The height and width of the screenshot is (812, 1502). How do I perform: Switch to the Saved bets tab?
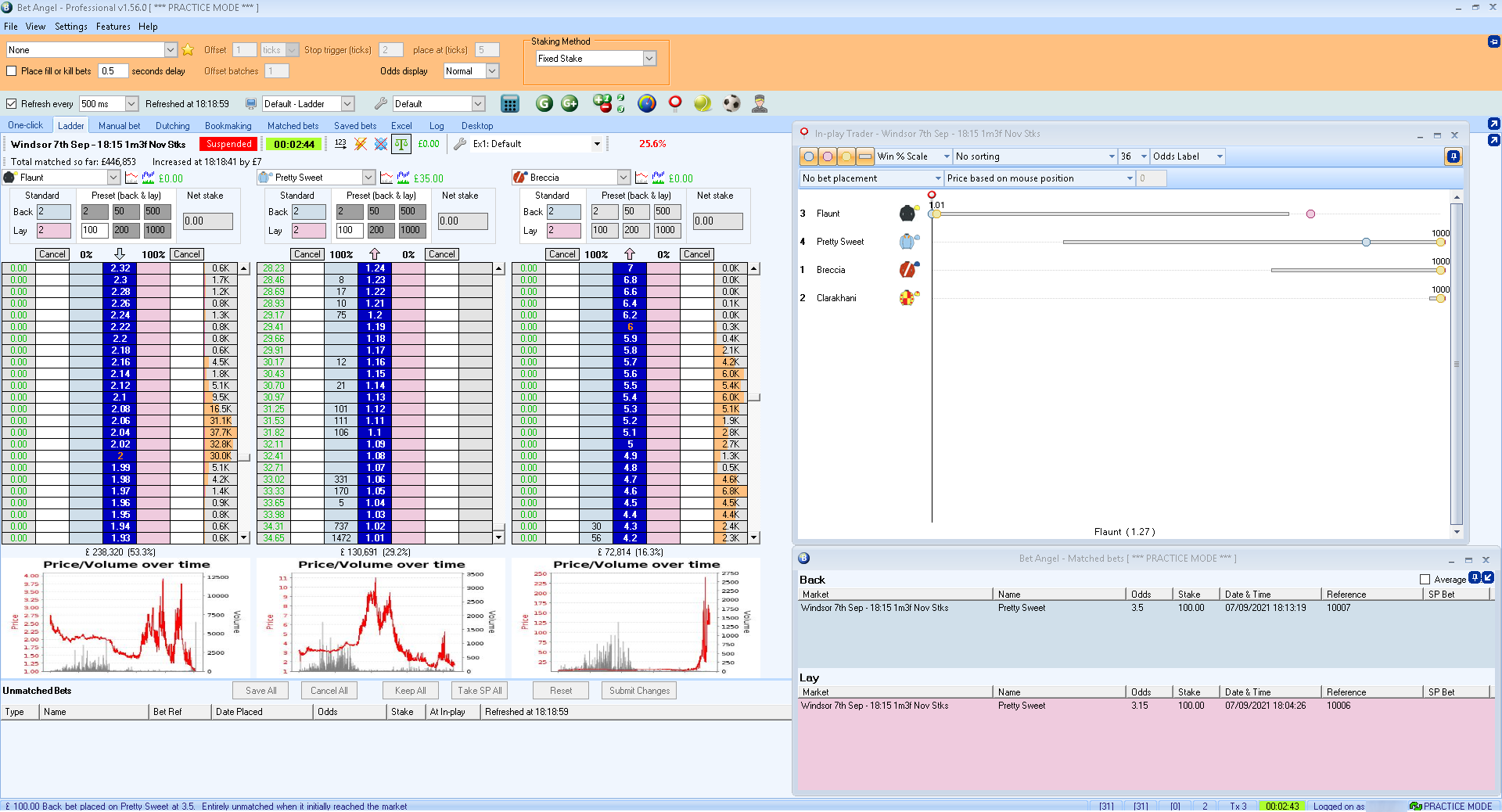[x=355, y=126]
